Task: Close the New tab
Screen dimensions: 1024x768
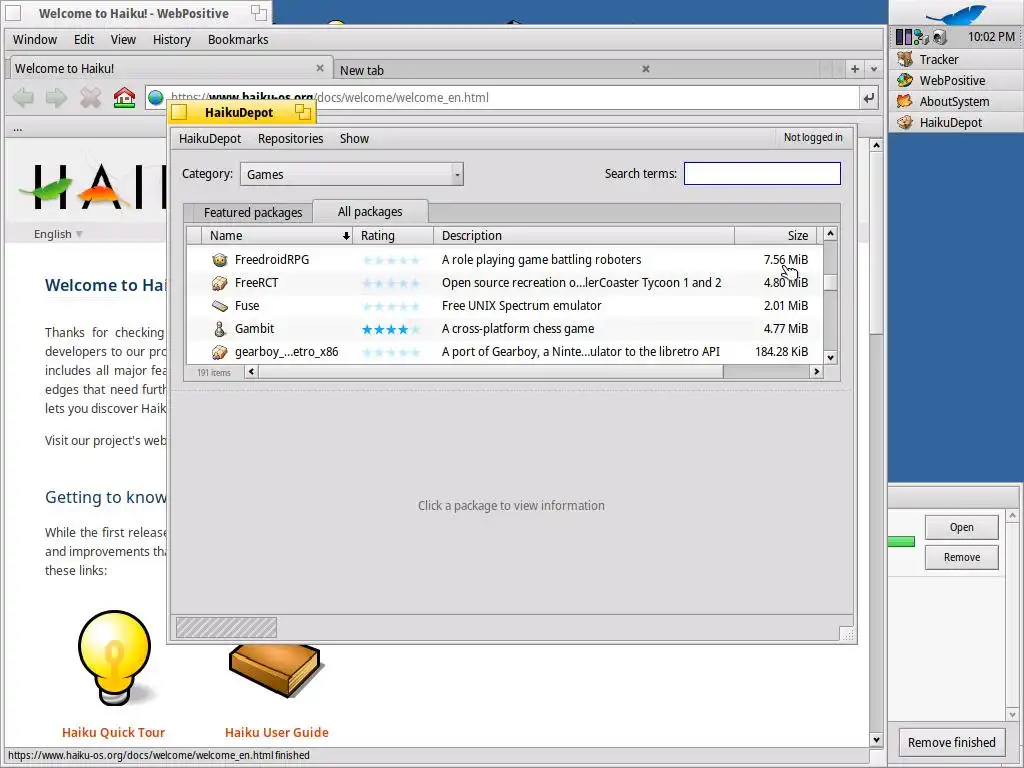Action: click(646, 69)
